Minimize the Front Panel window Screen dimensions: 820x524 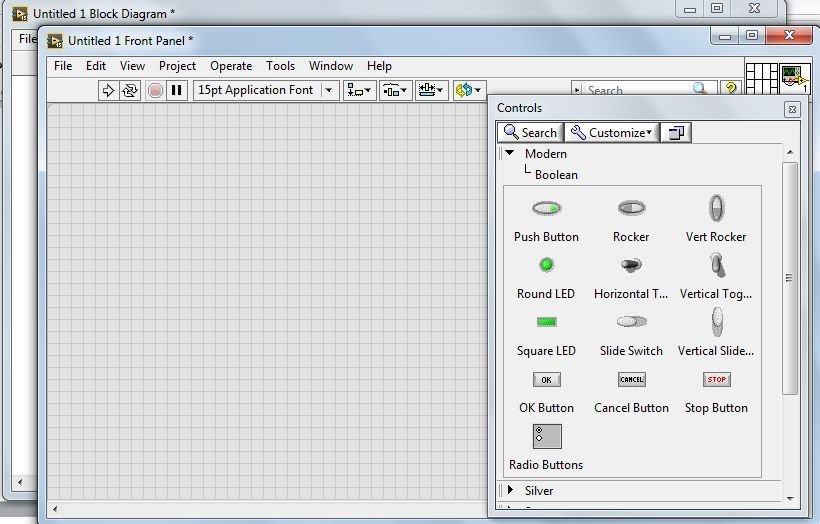click(x=725, y=36)
